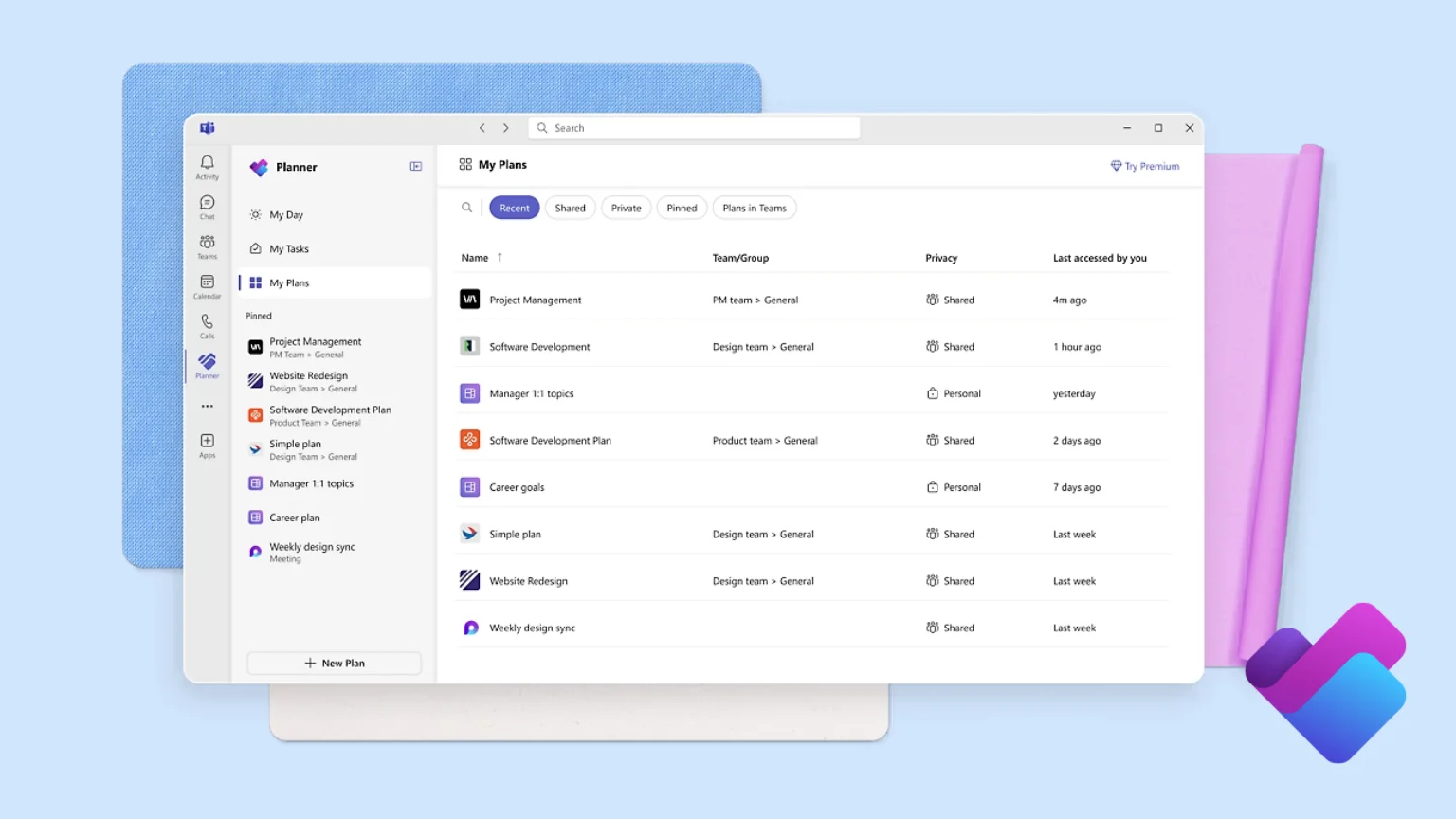1456x819 pixels.
Task: Open My Day in sidebar
Action: click(x=335, y=215)
